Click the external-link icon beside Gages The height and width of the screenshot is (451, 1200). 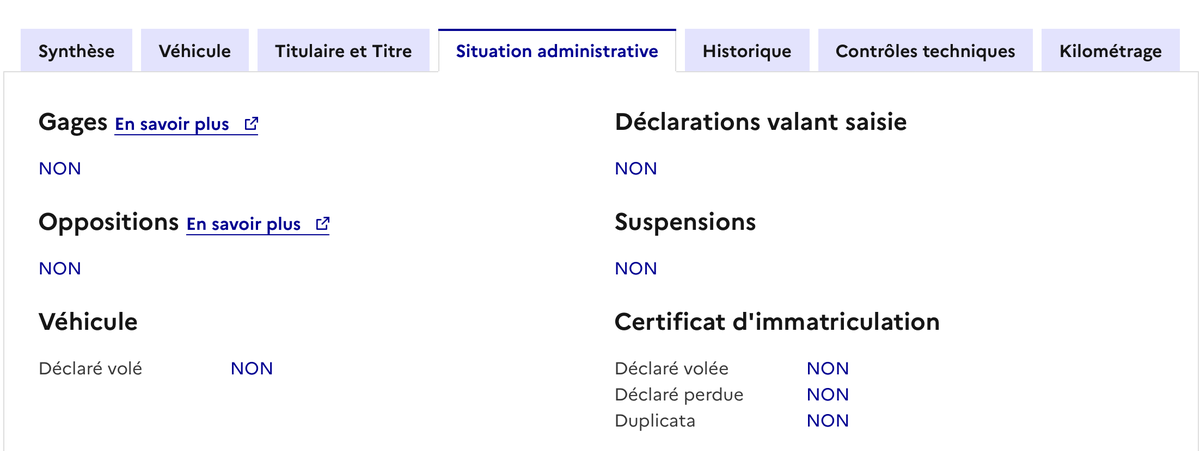(x=251, y=125)
